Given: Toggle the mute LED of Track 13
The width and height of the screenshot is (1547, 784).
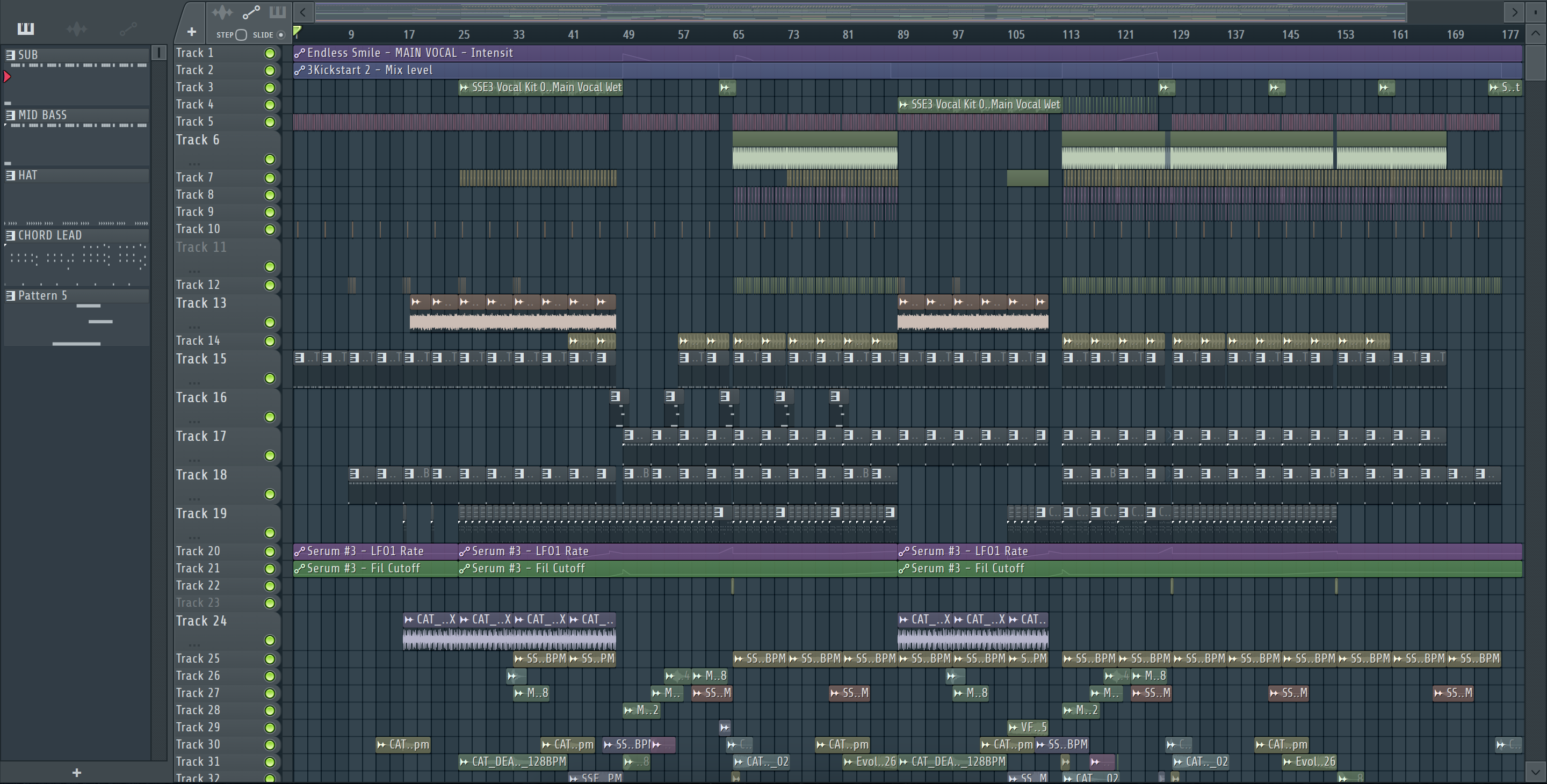Looking at the screenshot, I should tap(270, 322).
